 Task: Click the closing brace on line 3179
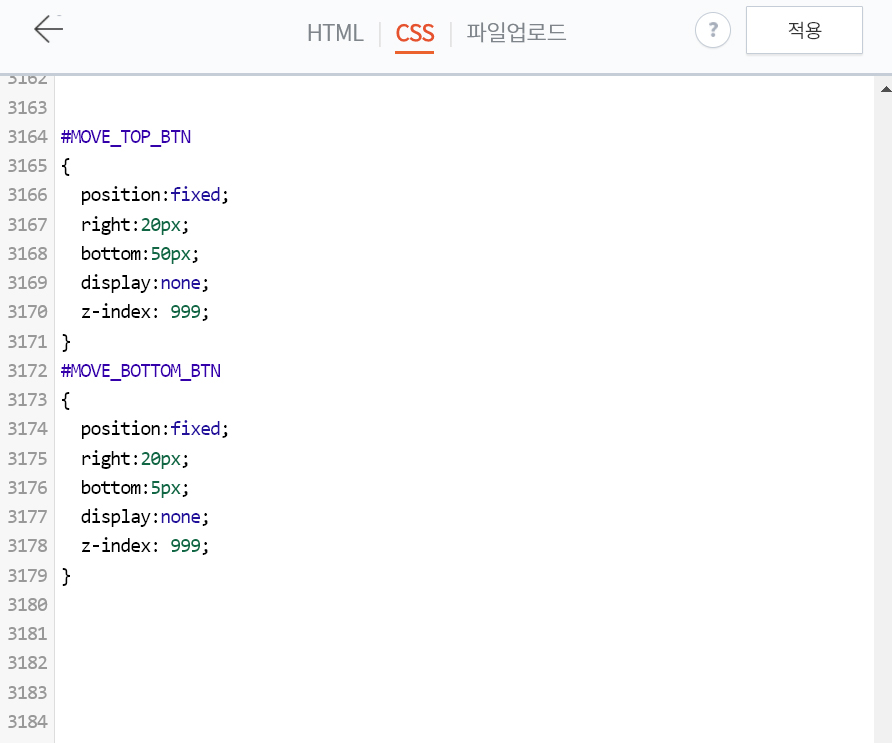[66, 575]
